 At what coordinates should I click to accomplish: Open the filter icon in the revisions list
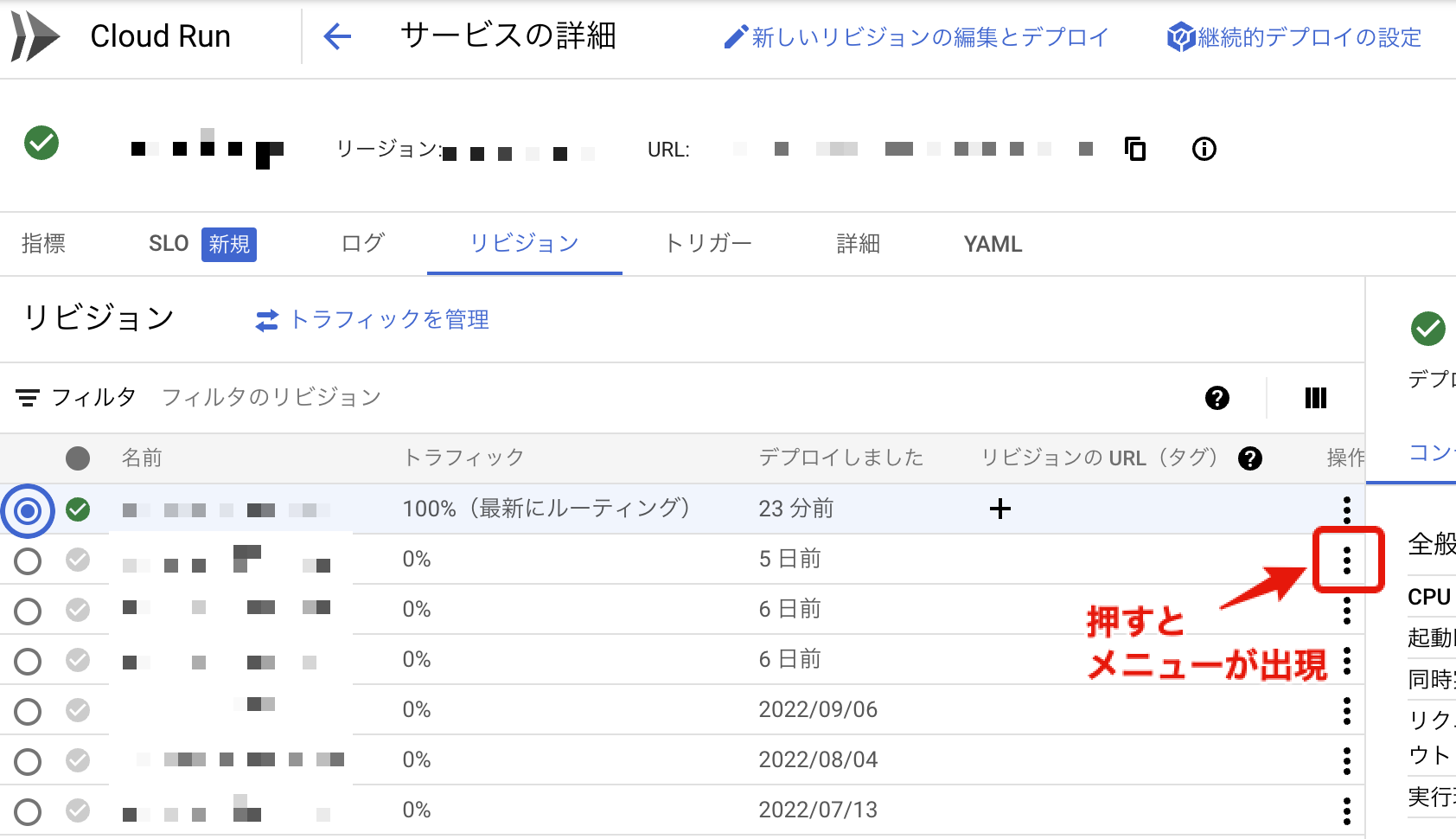click(29, 396)
